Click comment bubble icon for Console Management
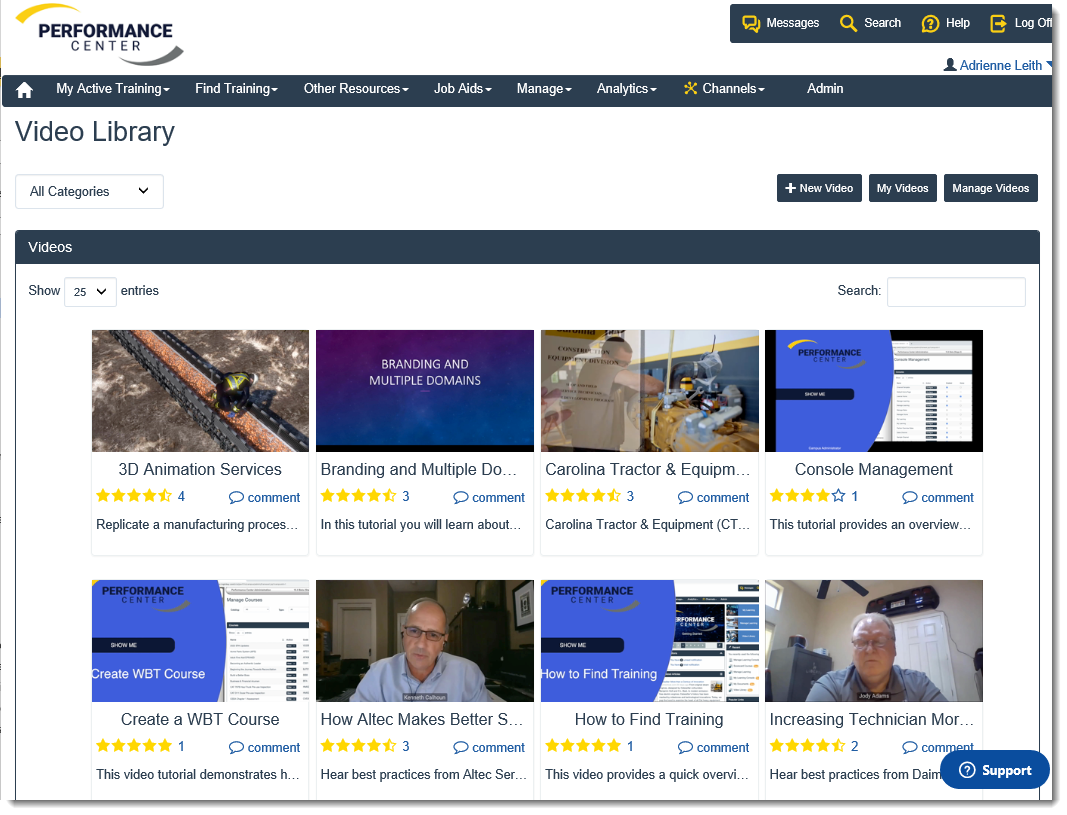Viewport: 1067px width, 815px height. coord(910,497)
